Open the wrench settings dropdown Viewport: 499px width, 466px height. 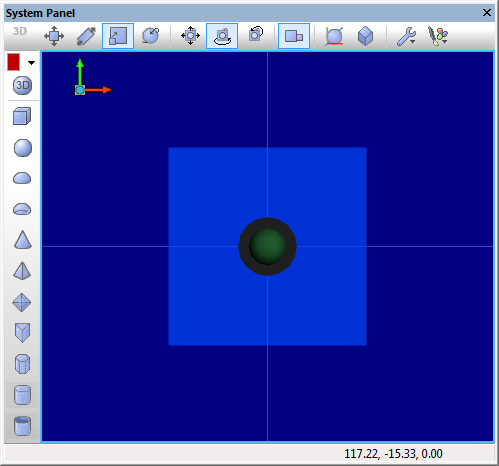406,36
